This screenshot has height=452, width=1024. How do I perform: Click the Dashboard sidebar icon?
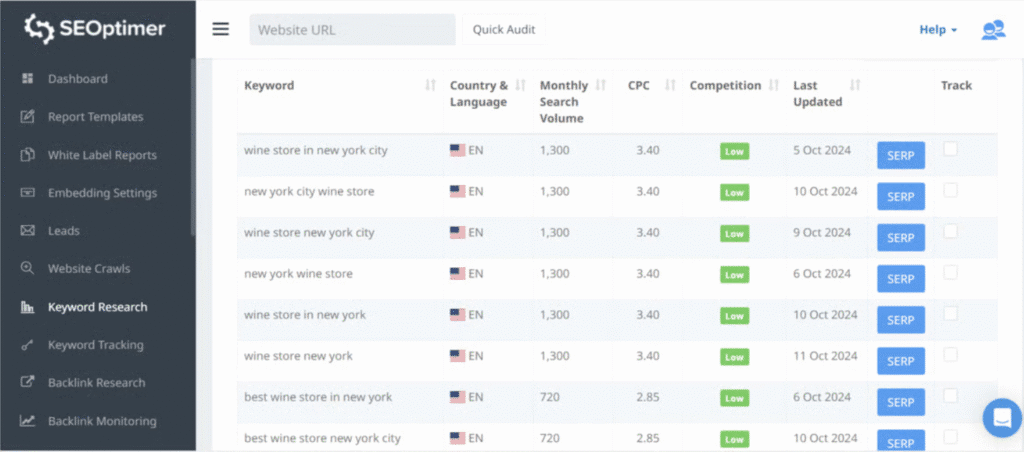[x=28, y=79]
